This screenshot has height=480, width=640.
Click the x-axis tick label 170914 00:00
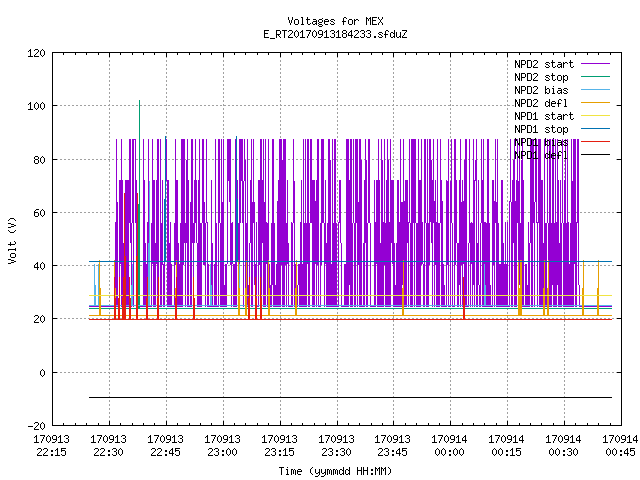click(449, 446)
